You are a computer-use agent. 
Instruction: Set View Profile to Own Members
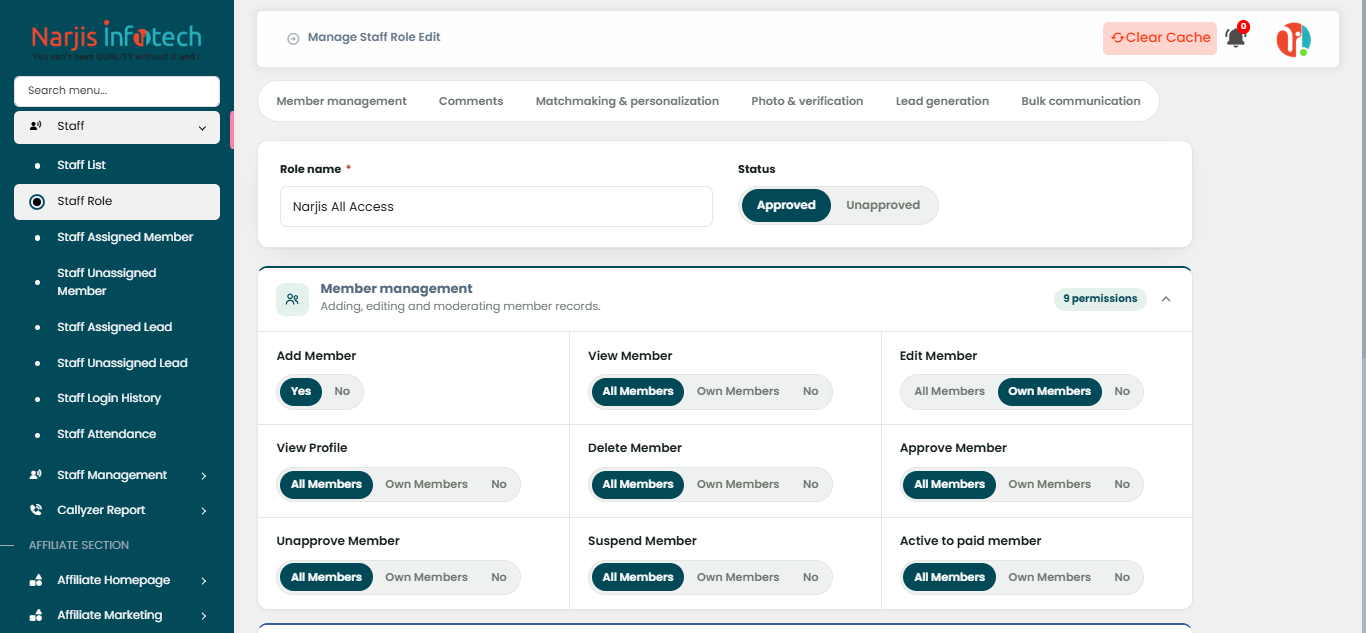click(426, 484)
